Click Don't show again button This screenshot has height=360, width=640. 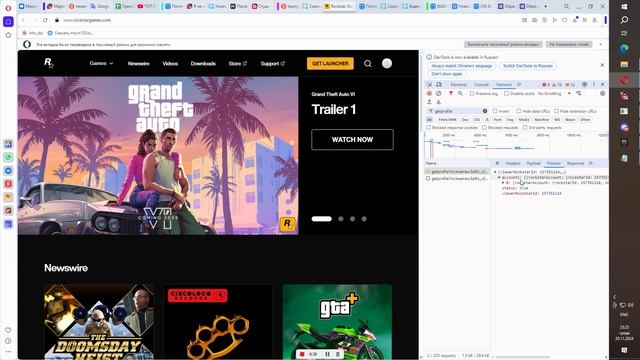pyautogui.click(x=447, y=74)
